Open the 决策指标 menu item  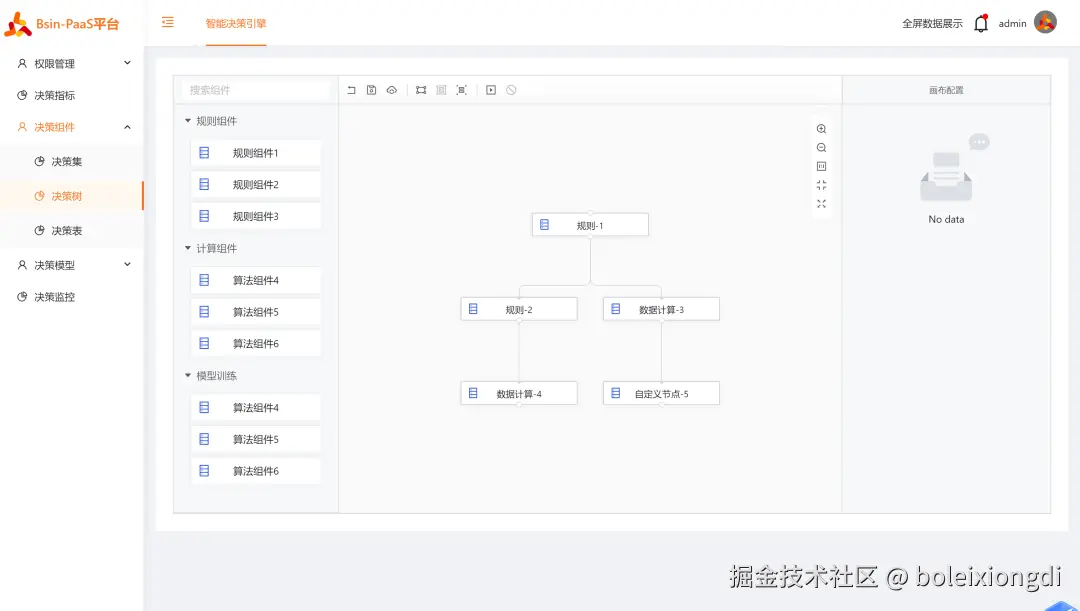pyautogui.click(x=72, y=95)
